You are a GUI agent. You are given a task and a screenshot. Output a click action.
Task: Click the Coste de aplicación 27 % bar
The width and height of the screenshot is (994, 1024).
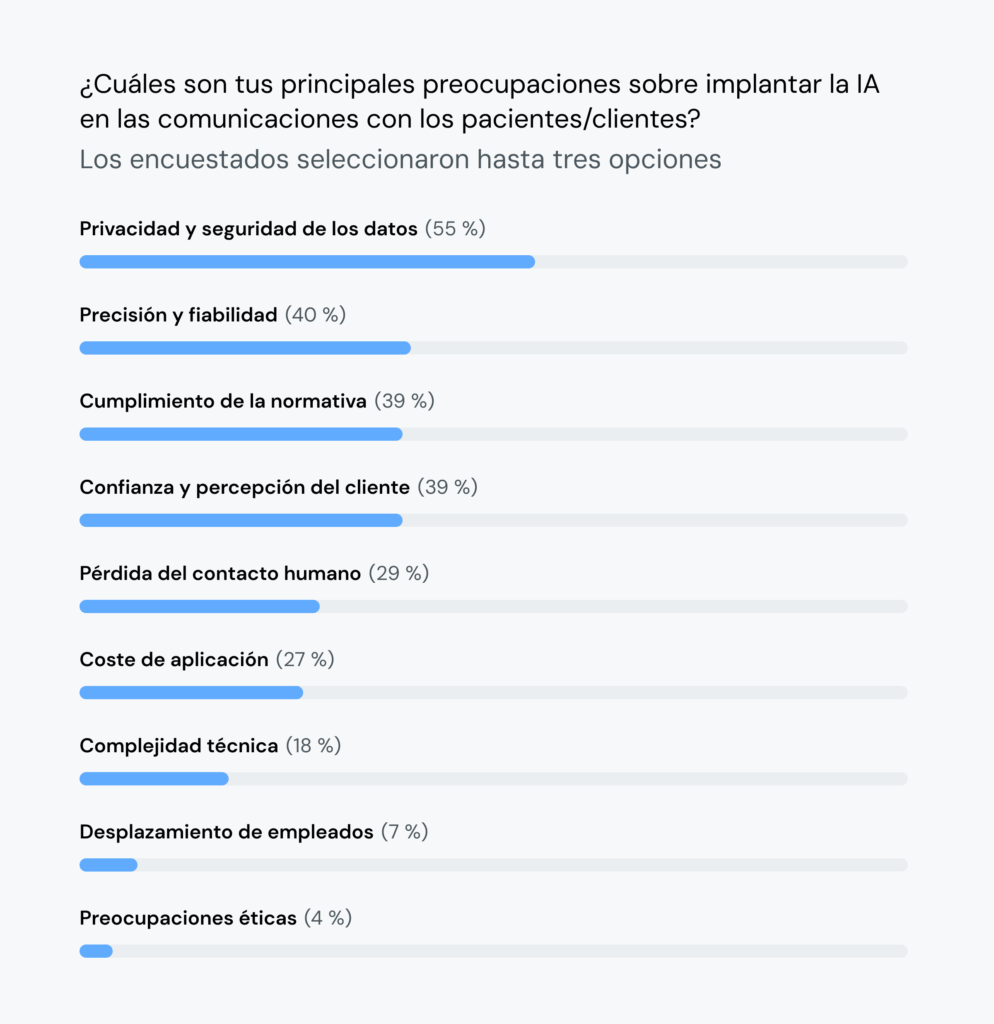point(191,692)
